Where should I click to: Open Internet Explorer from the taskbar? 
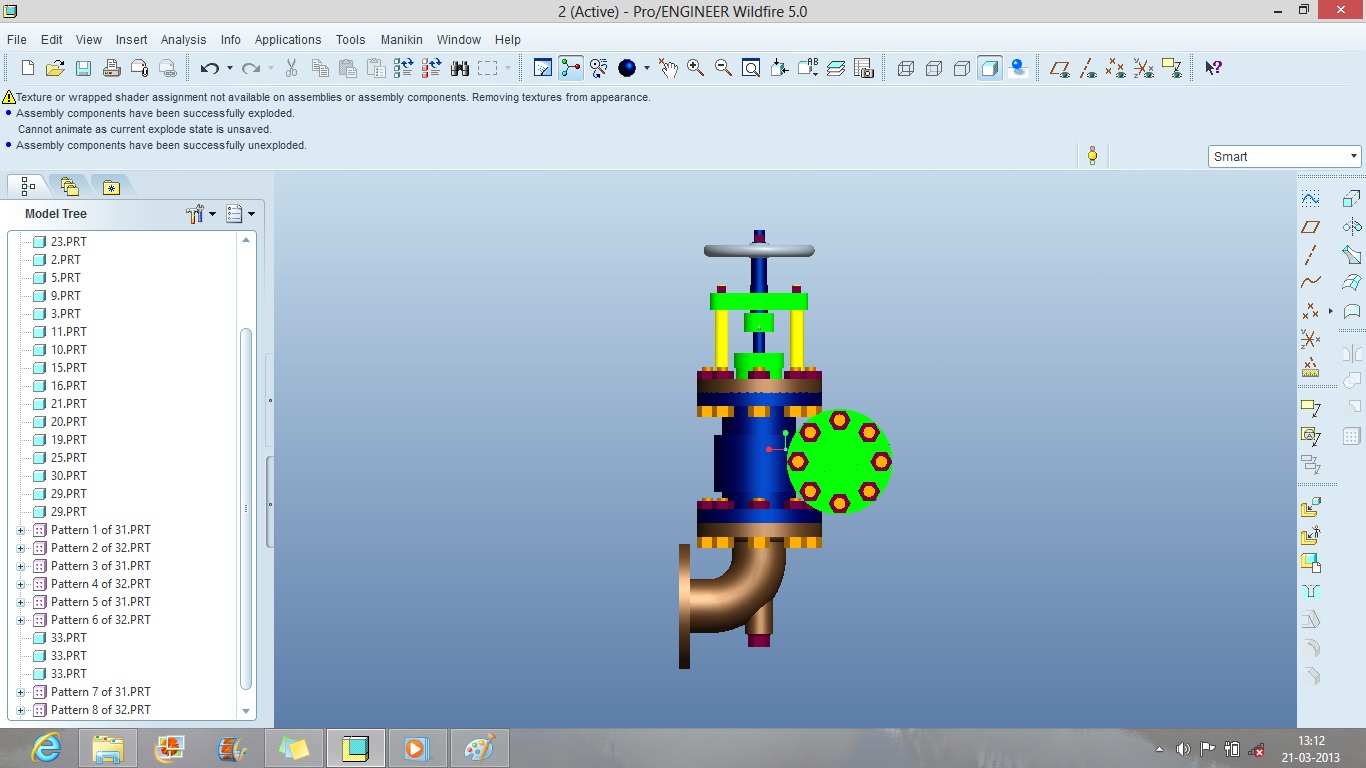pos(46,748)
